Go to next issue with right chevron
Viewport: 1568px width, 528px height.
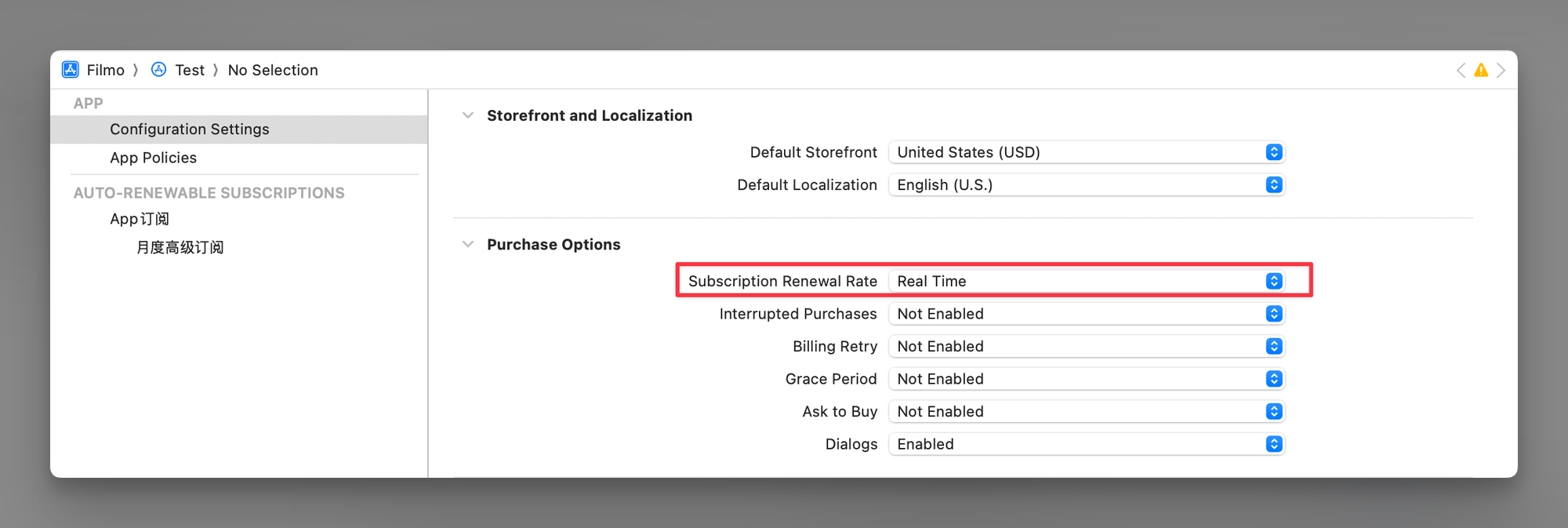point(1501,71)
